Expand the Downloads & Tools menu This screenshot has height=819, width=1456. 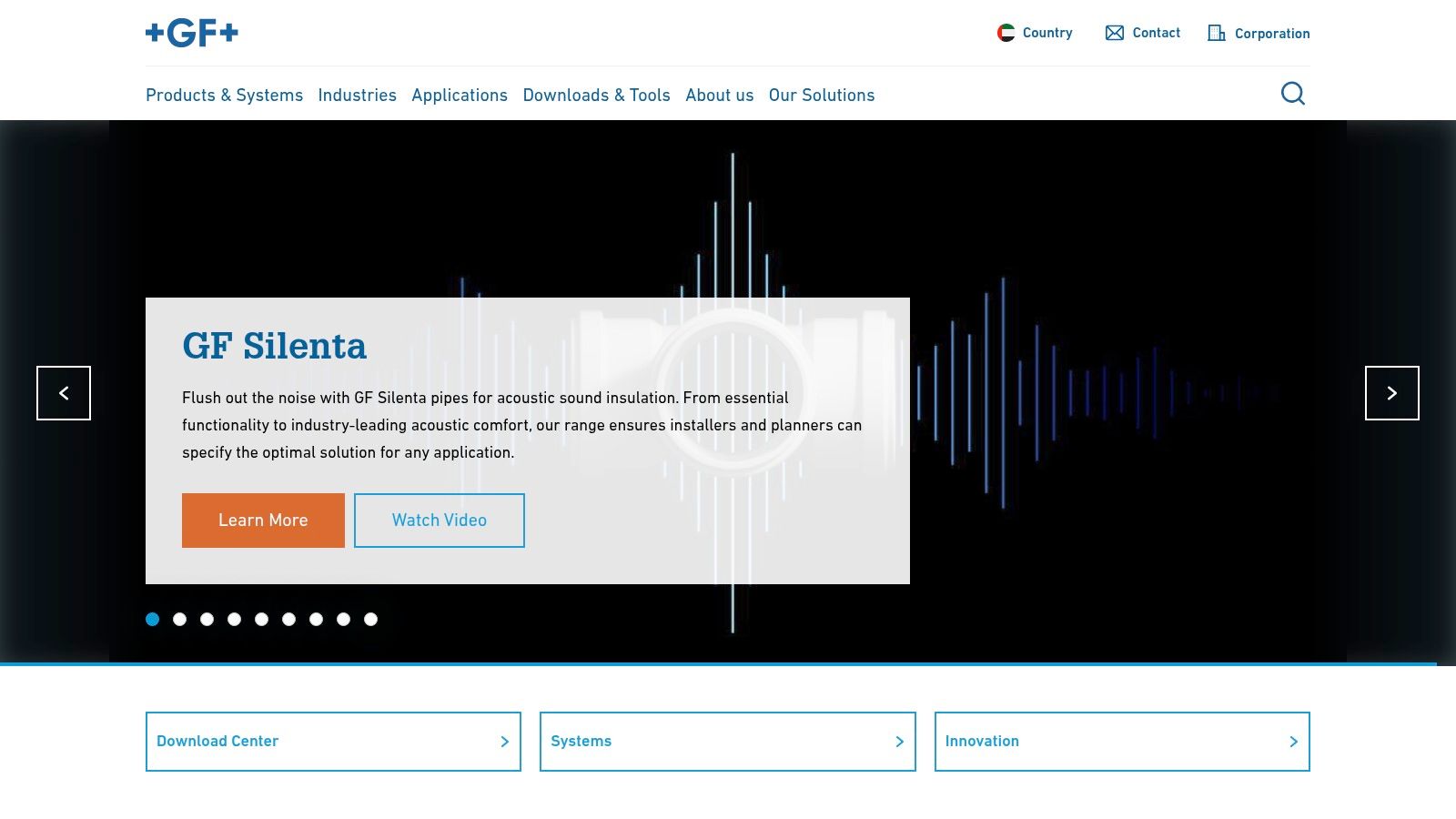coord(596,96)
